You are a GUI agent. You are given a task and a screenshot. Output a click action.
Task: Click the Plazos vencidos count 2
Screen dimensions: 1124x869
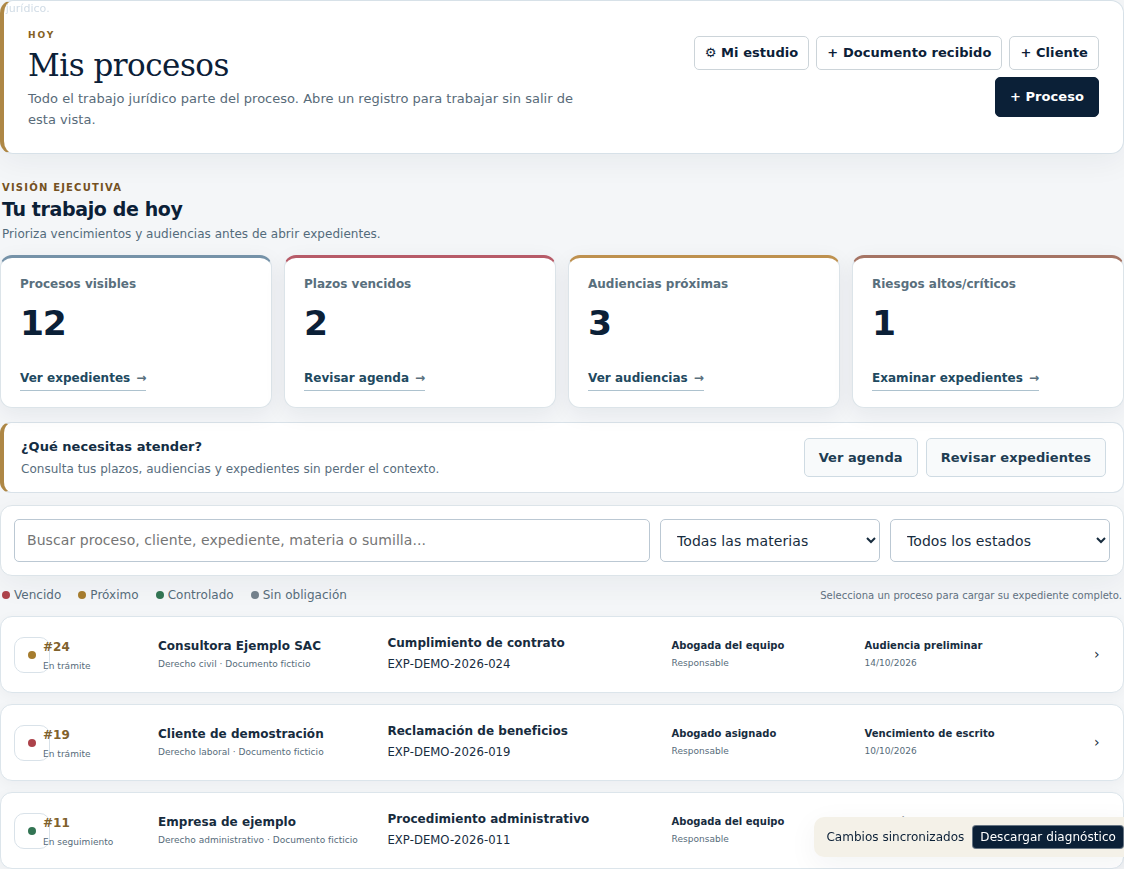pos(315,323)
